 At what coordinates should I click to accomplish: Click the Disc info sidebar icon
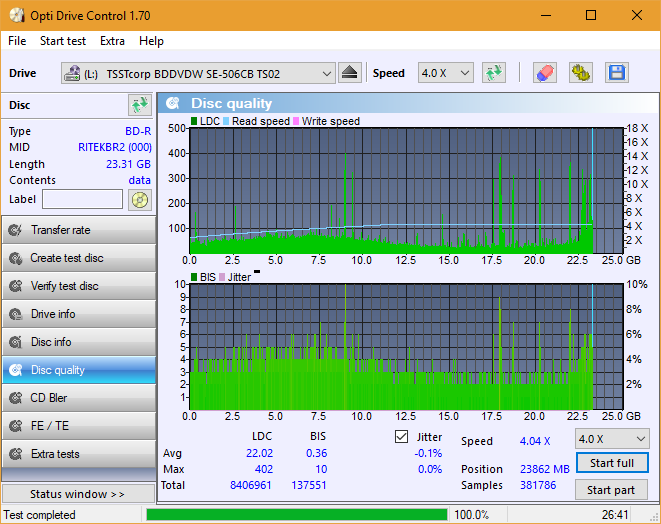[16, 342]
